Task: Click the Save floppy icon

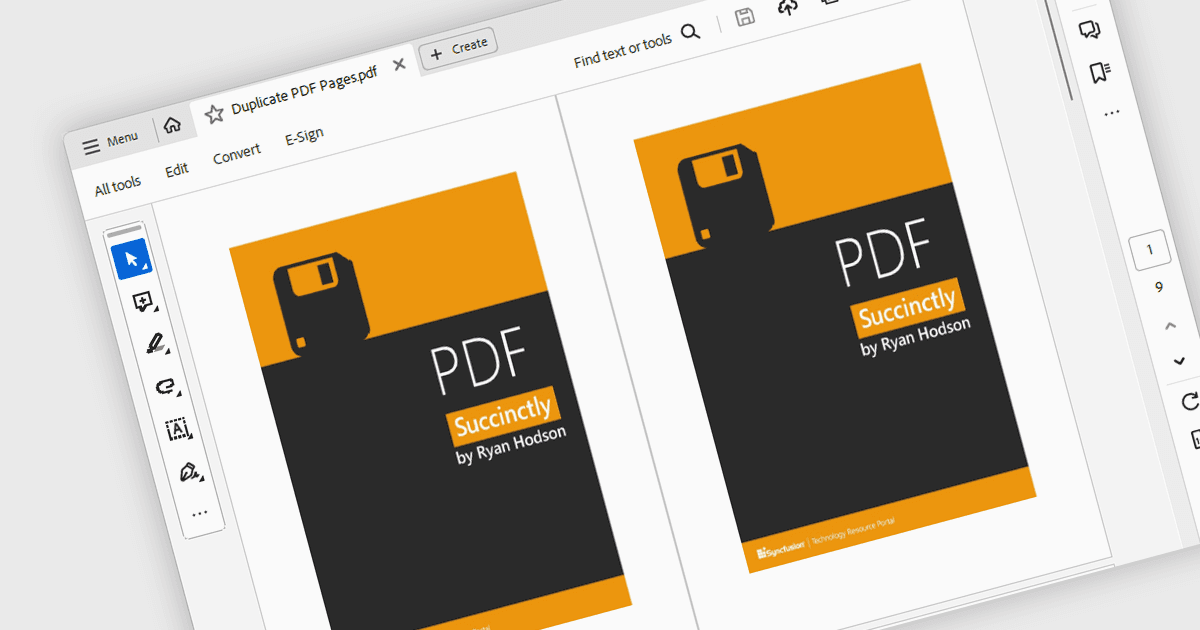Action: click(x=745, y=17)
